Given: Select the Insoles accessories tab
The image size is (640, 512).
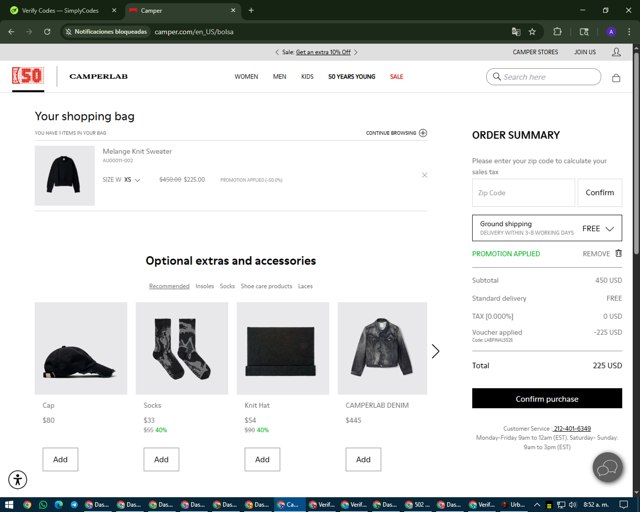Looking at the screenshot, I should 204,286.
